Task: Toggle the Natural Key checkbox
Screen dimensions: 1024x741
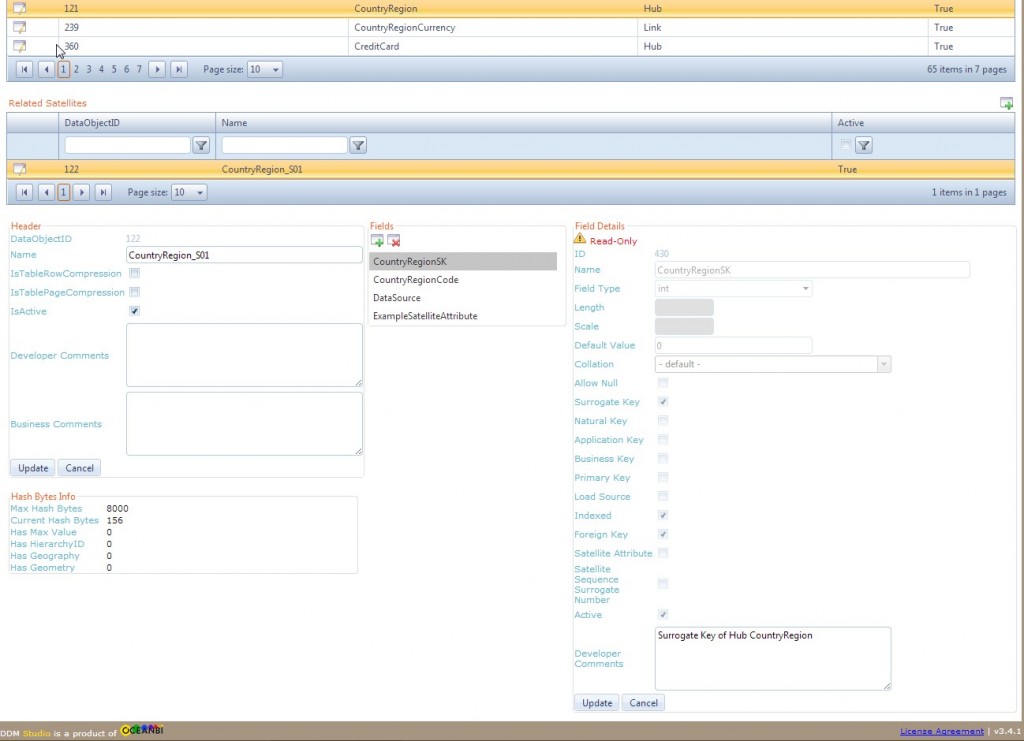Action: point(663,420)
